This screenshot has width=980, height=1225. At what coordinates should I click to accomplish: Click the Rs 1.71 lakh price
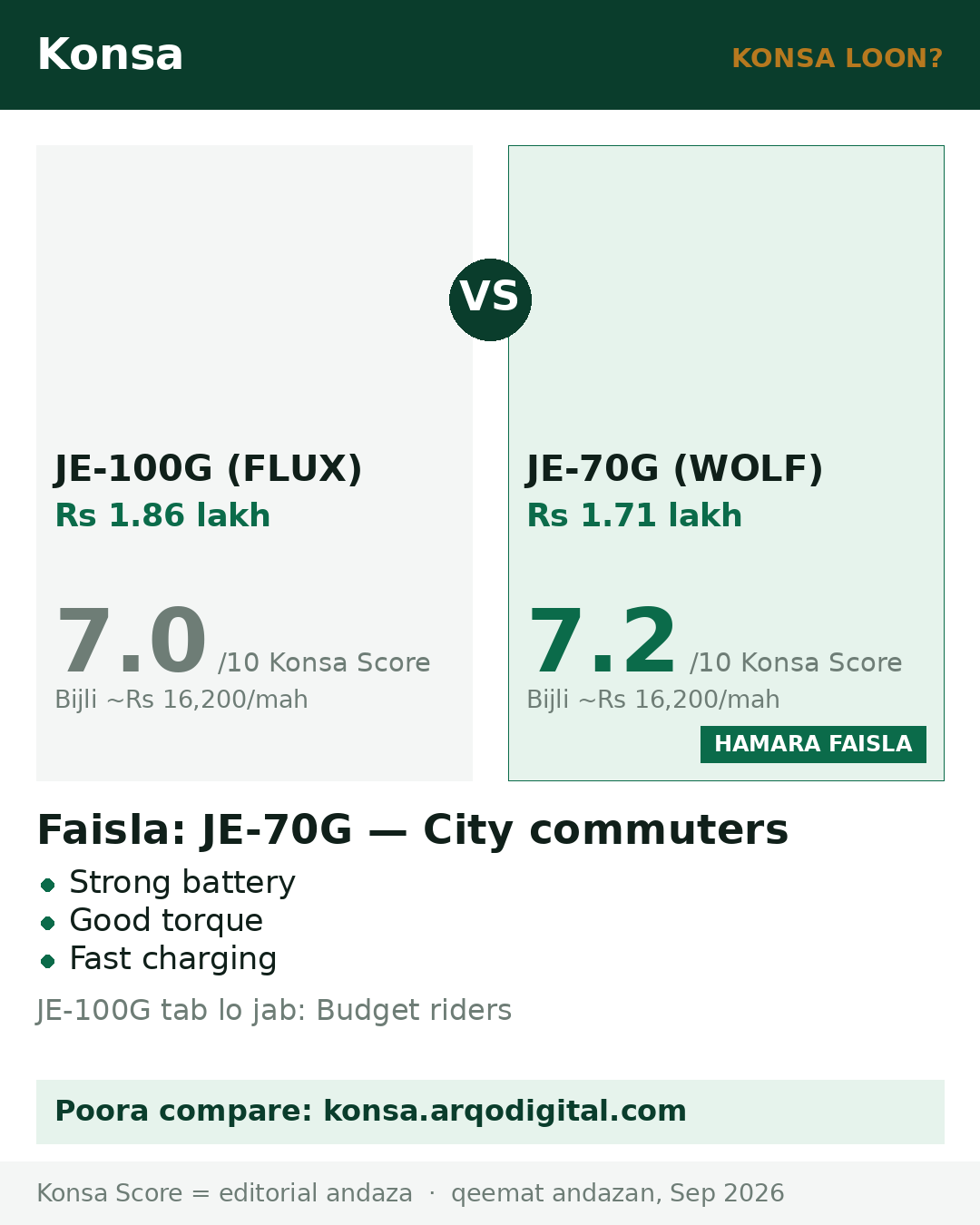coord(634,515)
